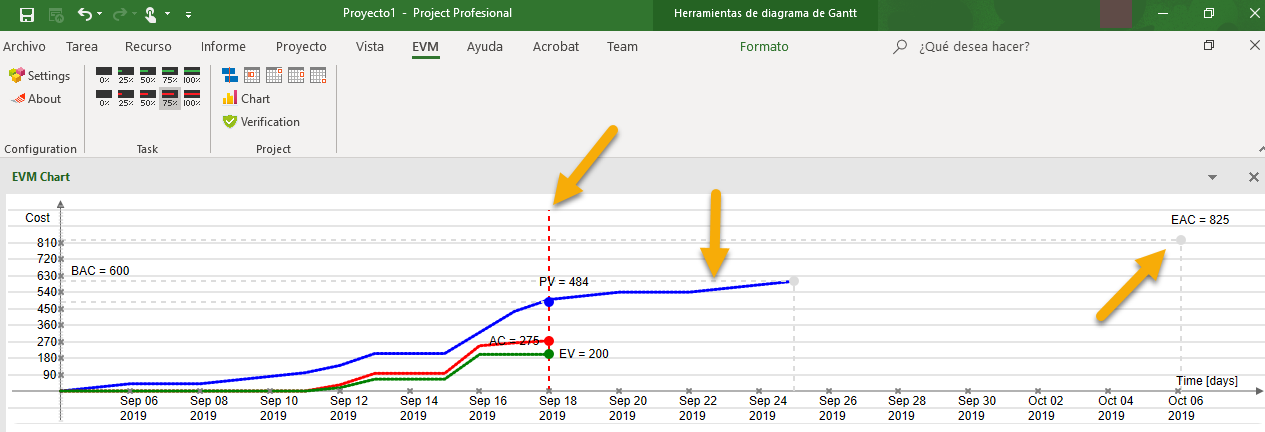Image resolution: width=1265 pixels, height=432 pixels.
Task: Click the second calendar icon in Project group
Action: pos(274,74)
